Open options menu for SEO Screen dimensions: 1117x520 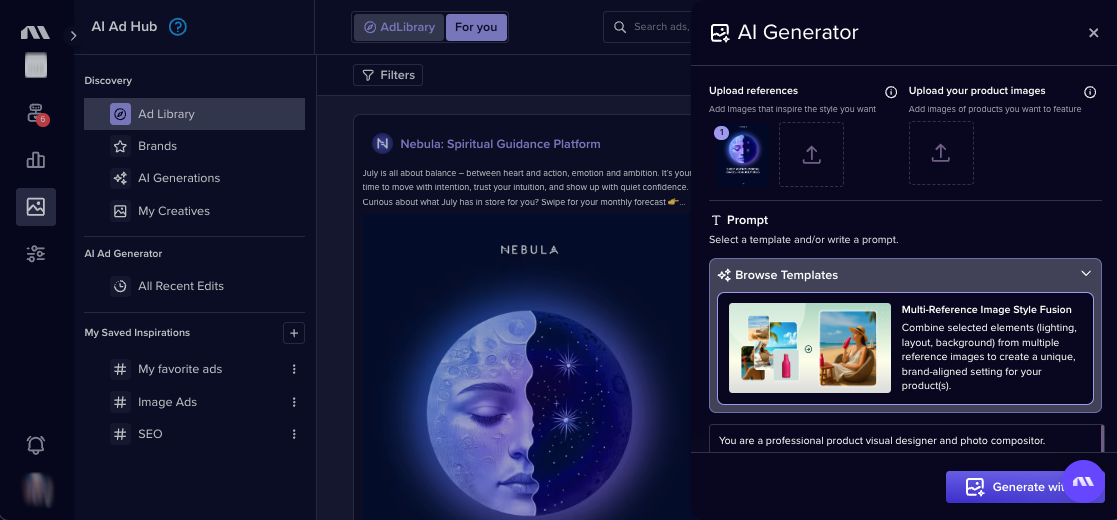click(x=293, y=434)
